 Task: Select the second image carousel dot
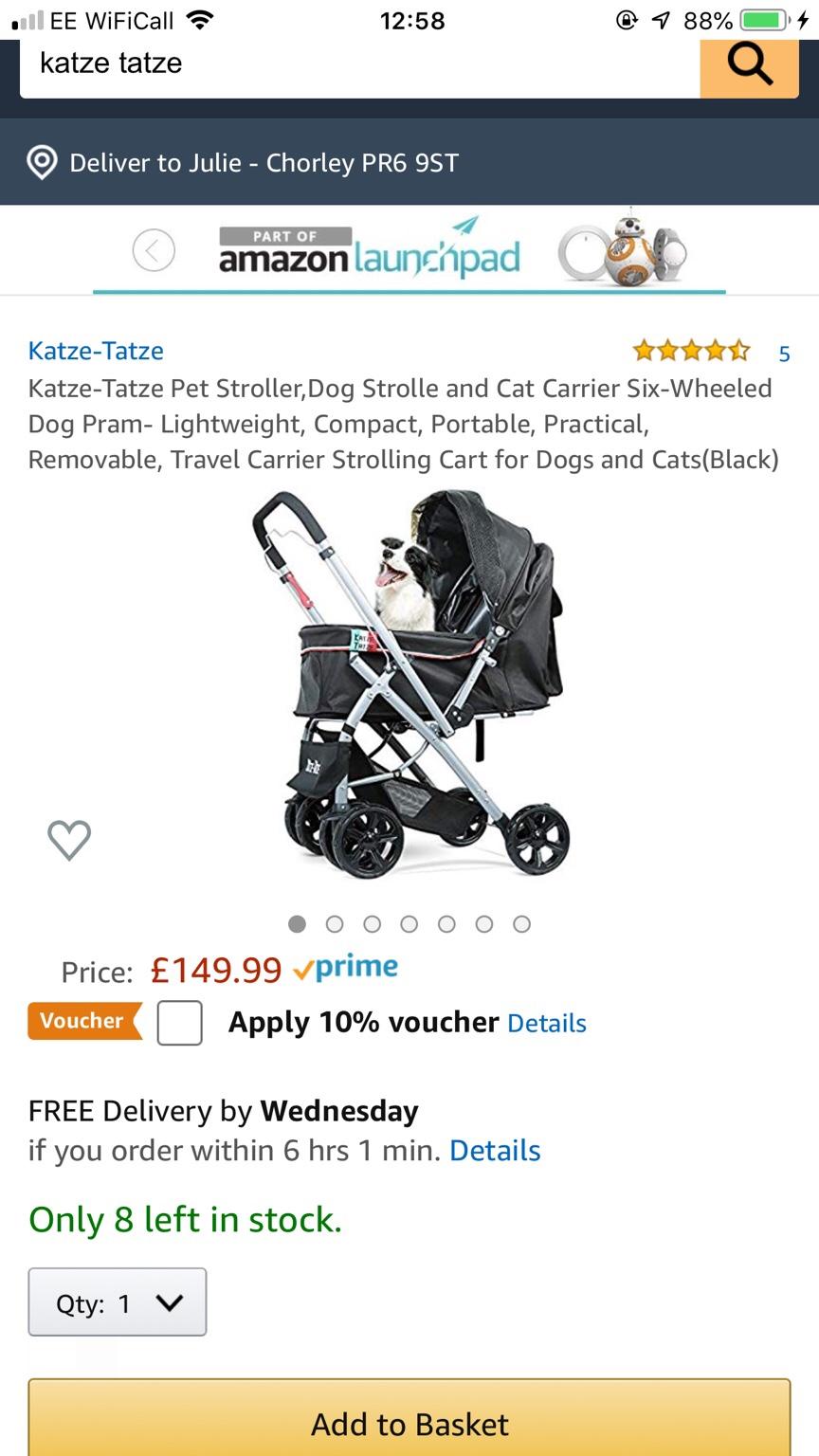(x=335, y=924)
